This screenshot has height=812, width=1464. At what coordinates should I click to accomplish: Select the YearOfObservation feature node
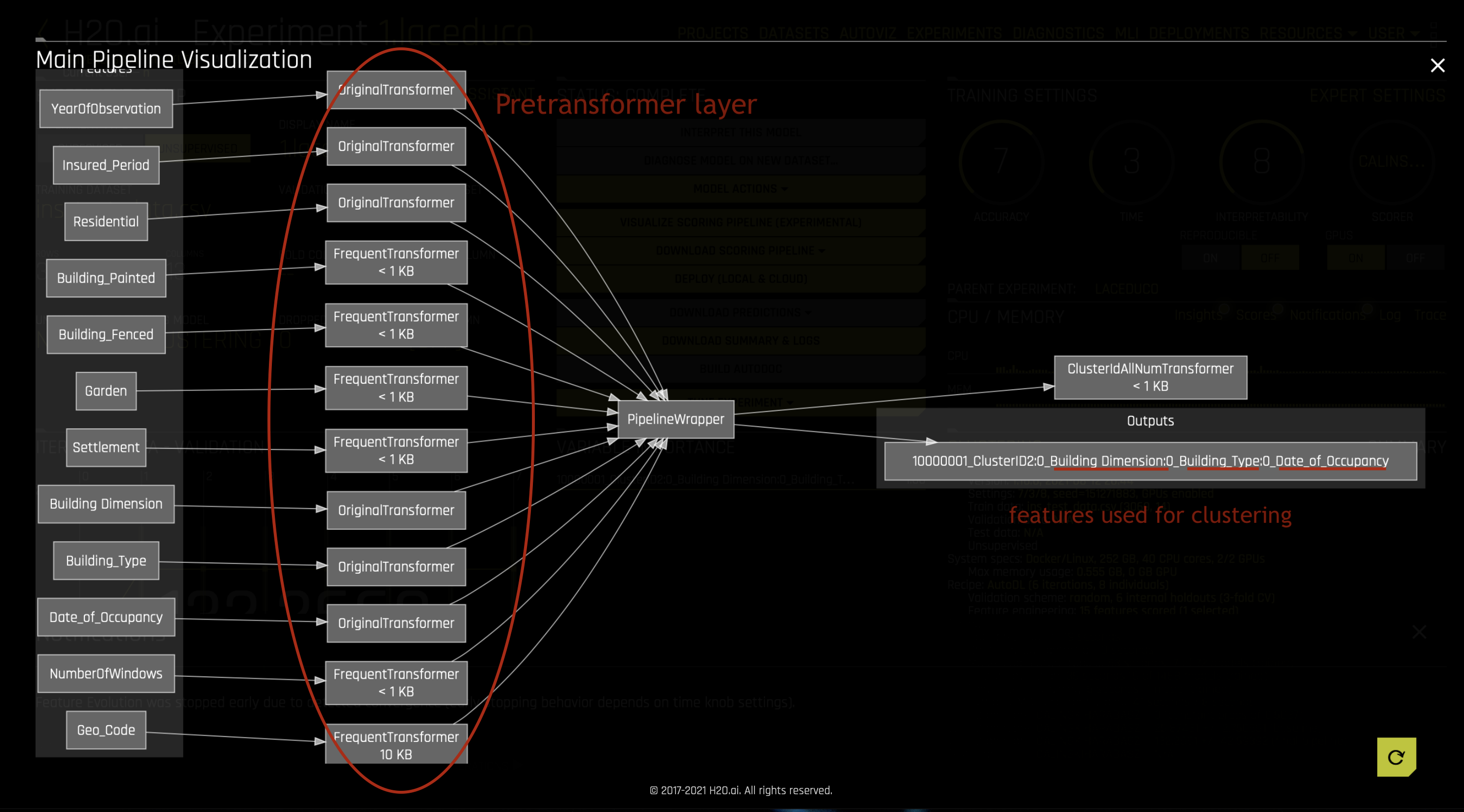[x=106, y=109]
